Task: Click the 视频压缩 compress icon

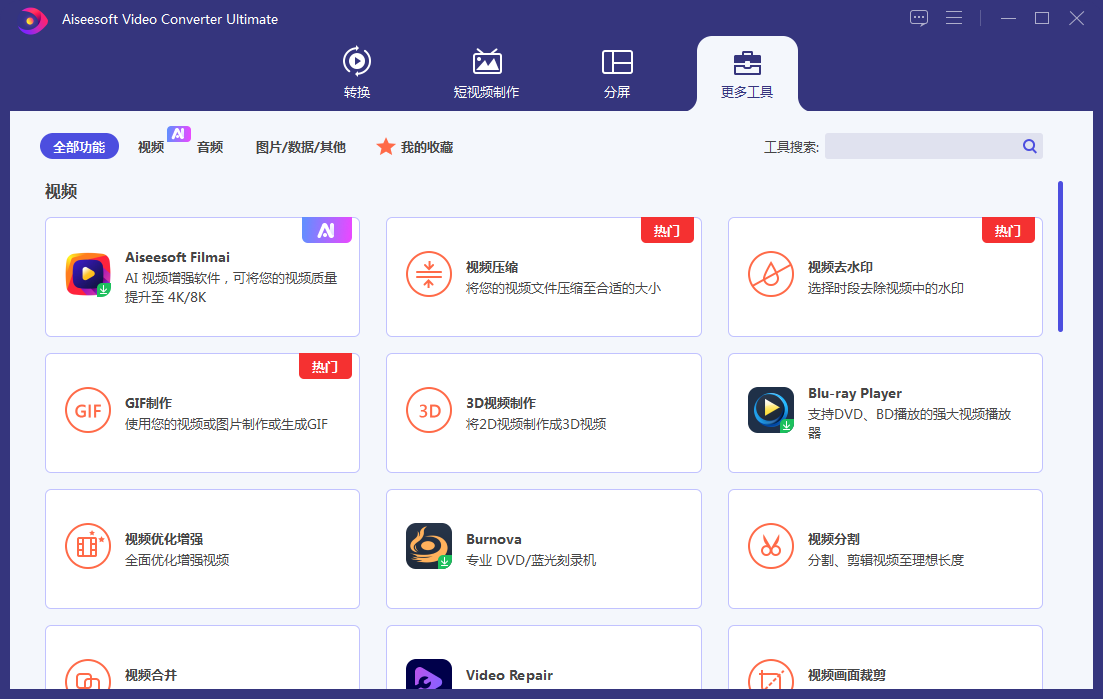Action: (x=429, y=274)
